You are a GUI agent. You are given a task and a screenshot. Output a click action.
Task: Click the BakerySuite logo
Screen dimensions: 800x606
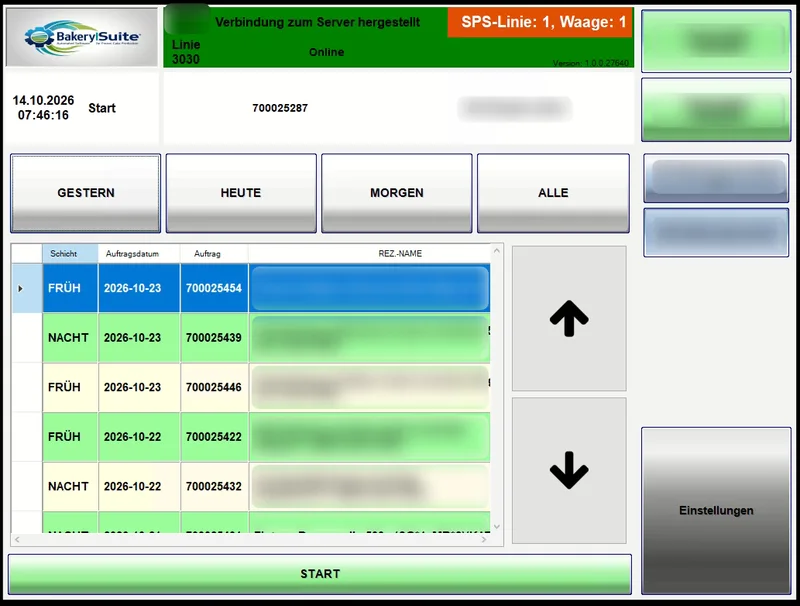(x=82, y=37)
